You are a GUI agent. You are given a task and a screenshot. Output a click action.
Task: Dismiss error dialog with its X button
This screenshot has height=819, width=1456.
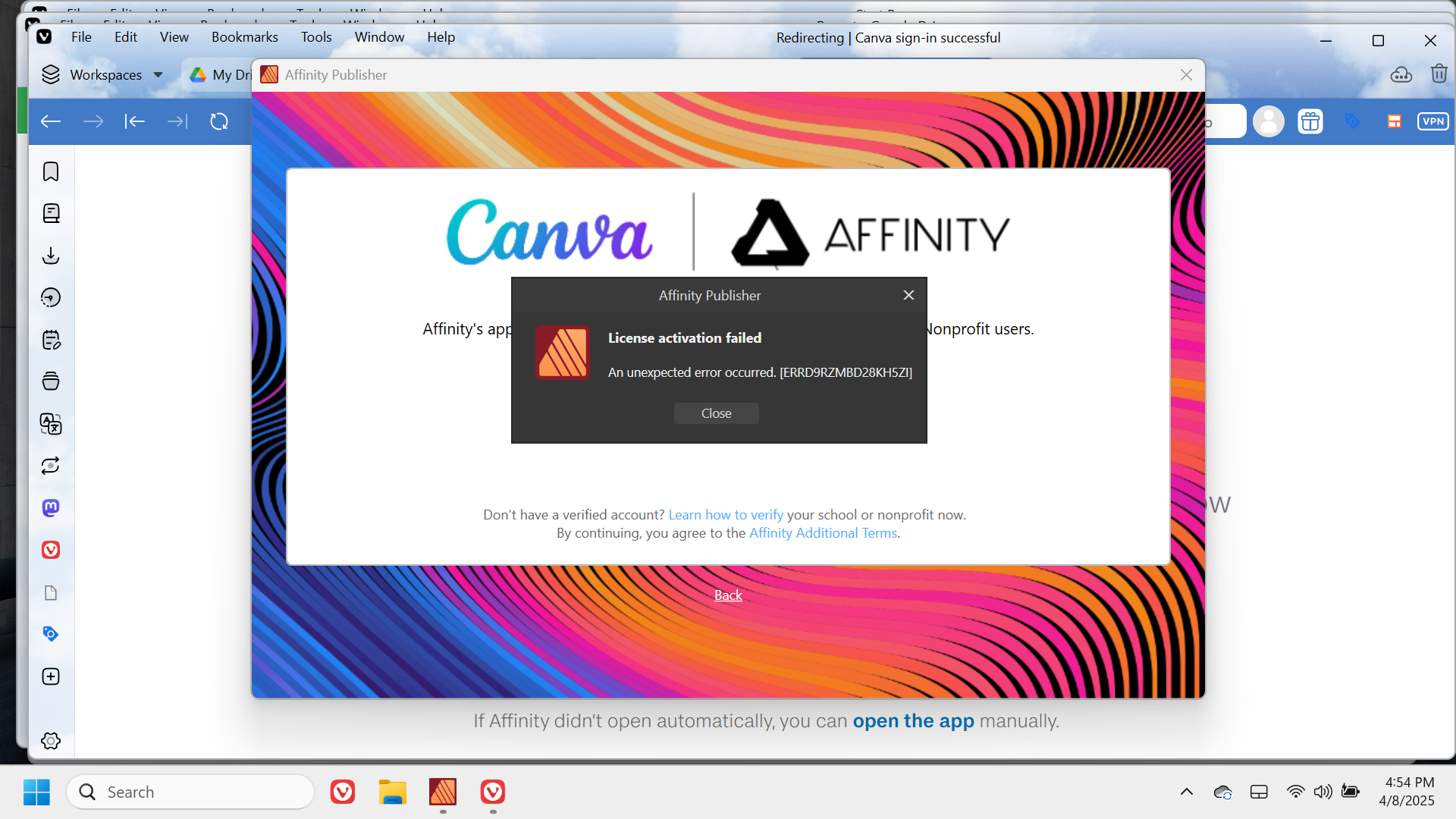908,295
